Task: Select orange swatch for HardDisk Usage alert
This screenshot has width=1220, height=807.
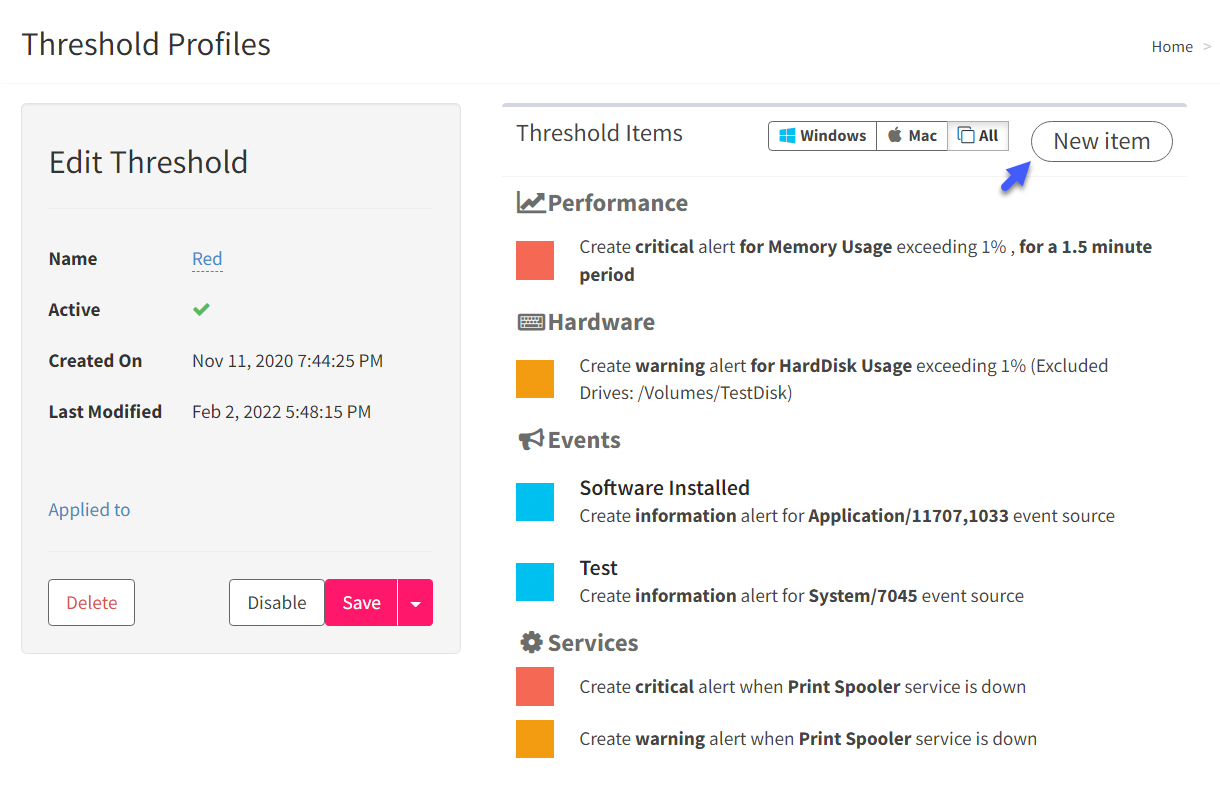Action: 535,379
